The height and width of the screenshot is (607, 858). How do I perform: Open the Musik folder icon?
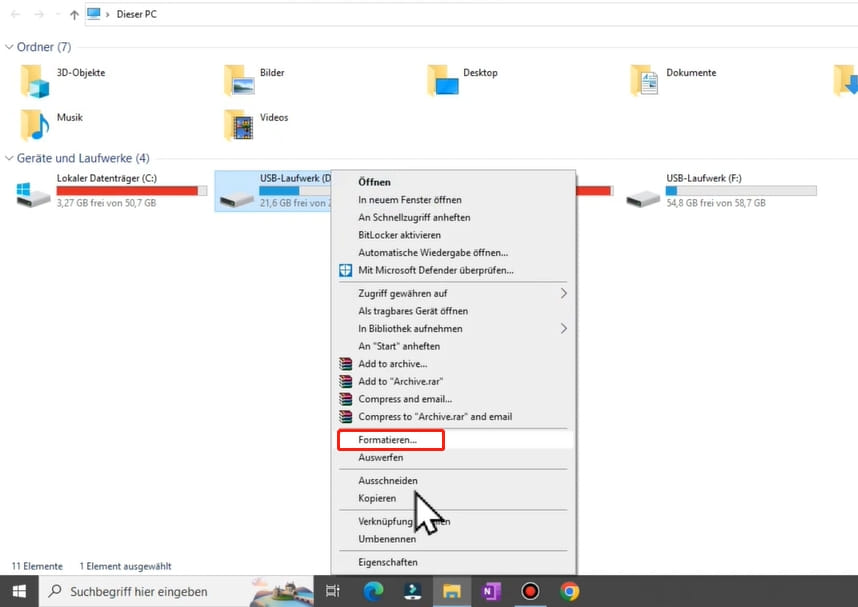coord(34,125)
